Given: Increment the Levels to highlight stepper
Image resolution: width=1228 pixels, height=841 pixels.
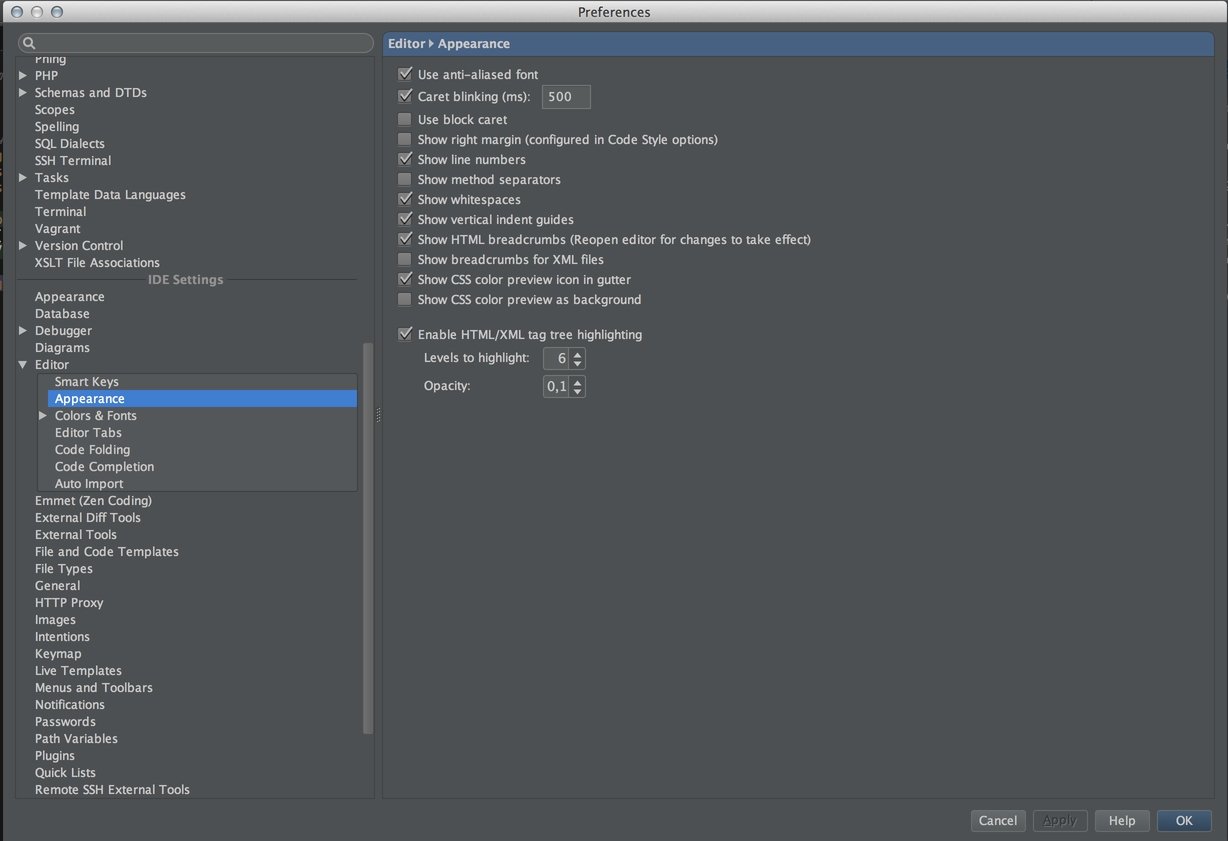Looking at the screenshot, I should coord(578,353).
